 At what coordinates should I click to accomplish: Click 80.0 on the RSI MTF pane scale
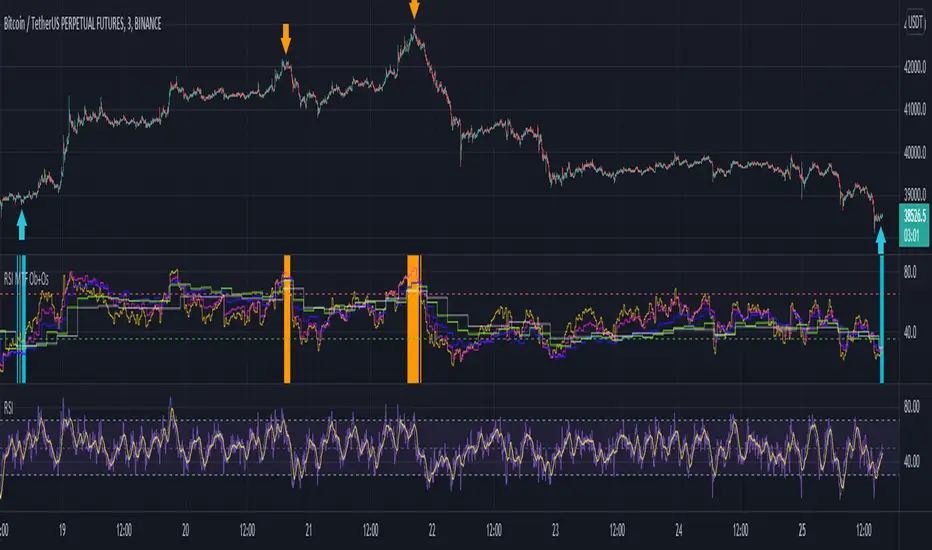coord(910,272)
